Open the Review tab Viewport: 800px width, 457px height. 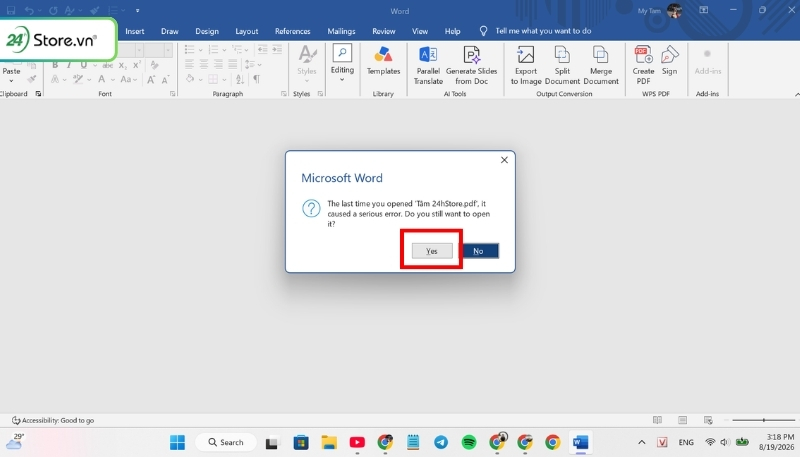[x=384, y=31]
